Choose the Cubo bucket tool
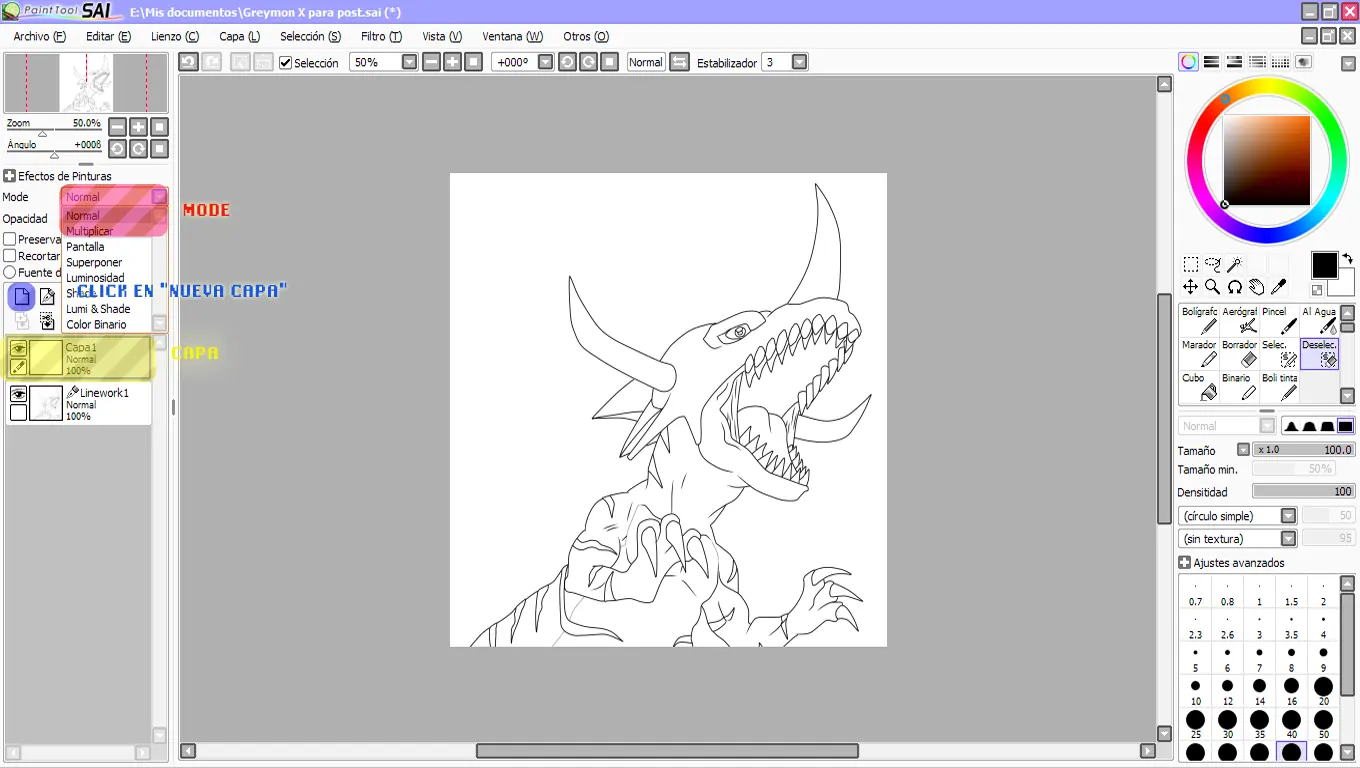 point(1199,386)
